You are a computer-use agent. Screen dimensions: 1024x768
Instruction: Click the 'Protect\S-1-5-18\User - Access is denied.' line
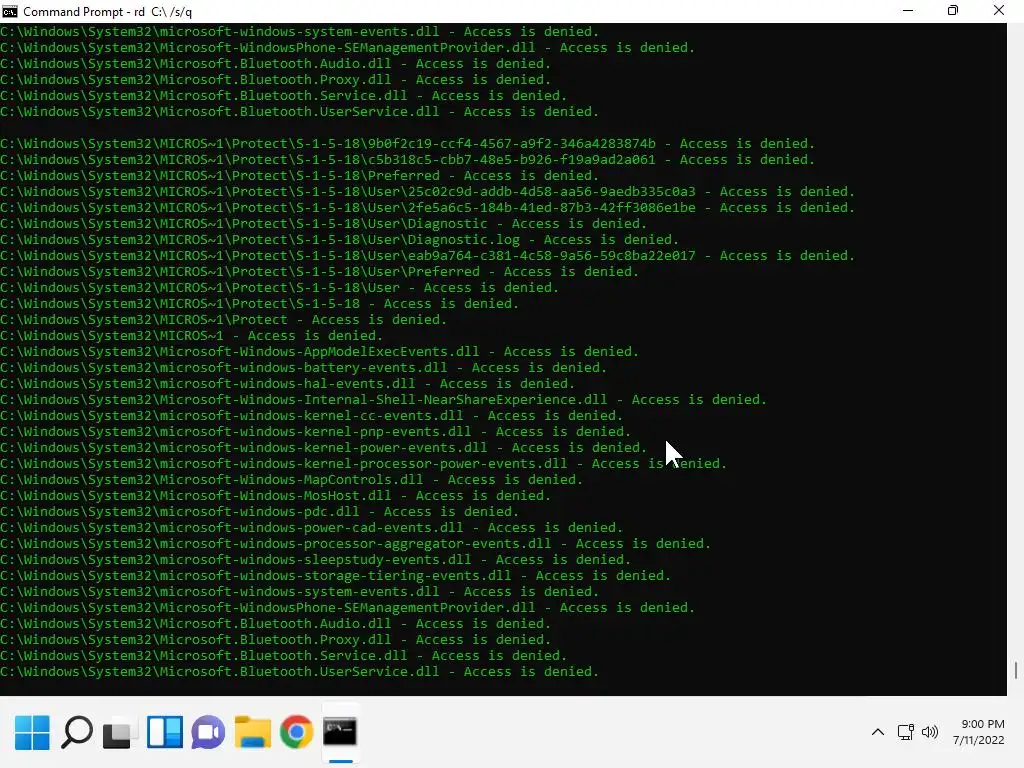pyautogui.click(x=280, y=287)
